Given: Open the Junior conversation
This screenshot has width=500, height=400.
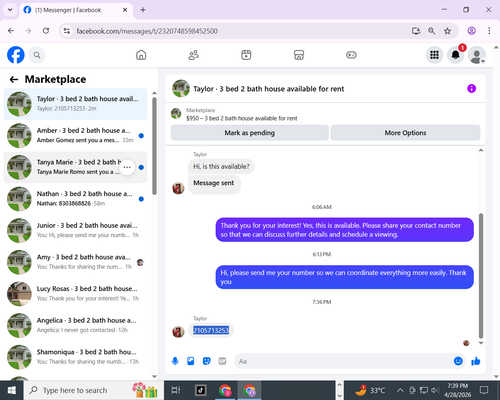Looking at the screenshot, I should coord(75,230).
